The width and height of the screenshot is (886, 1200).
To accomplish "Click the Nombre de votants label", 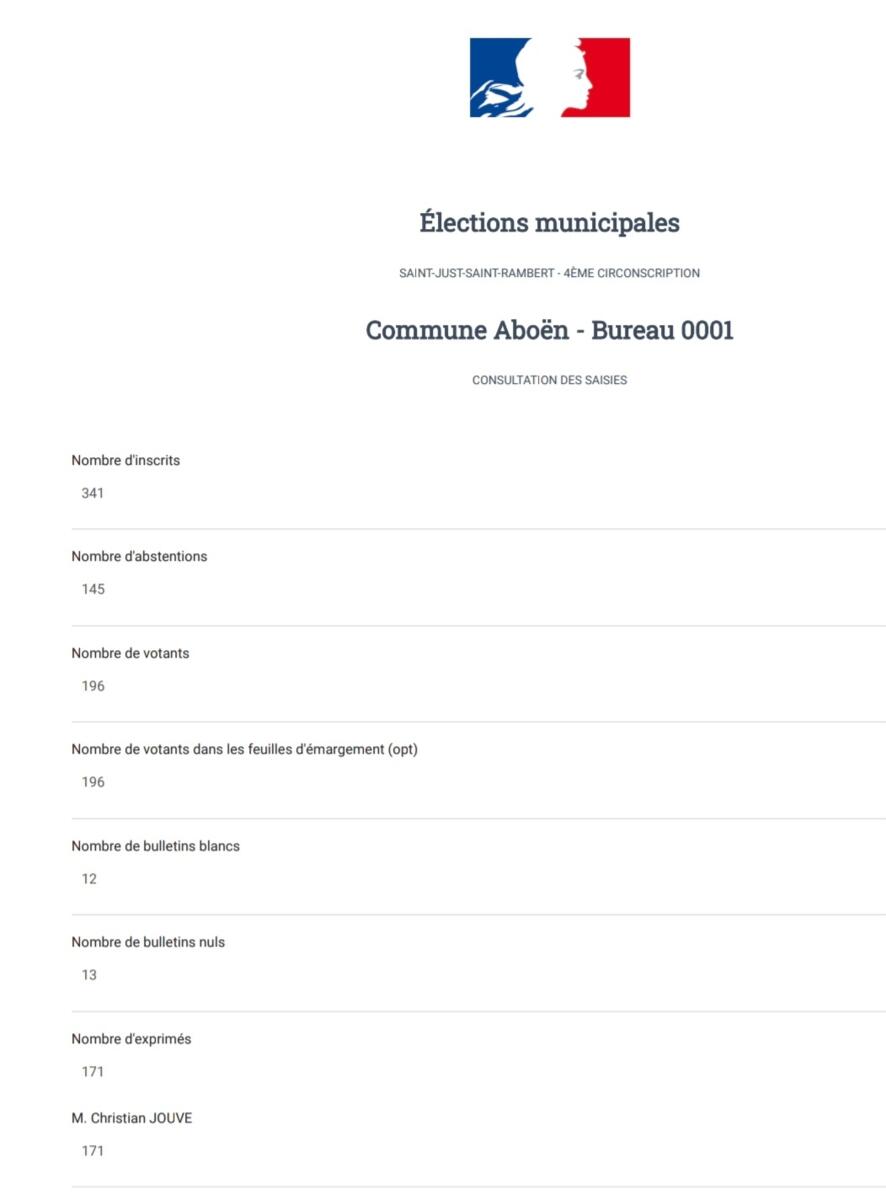I will pos(130,653).
